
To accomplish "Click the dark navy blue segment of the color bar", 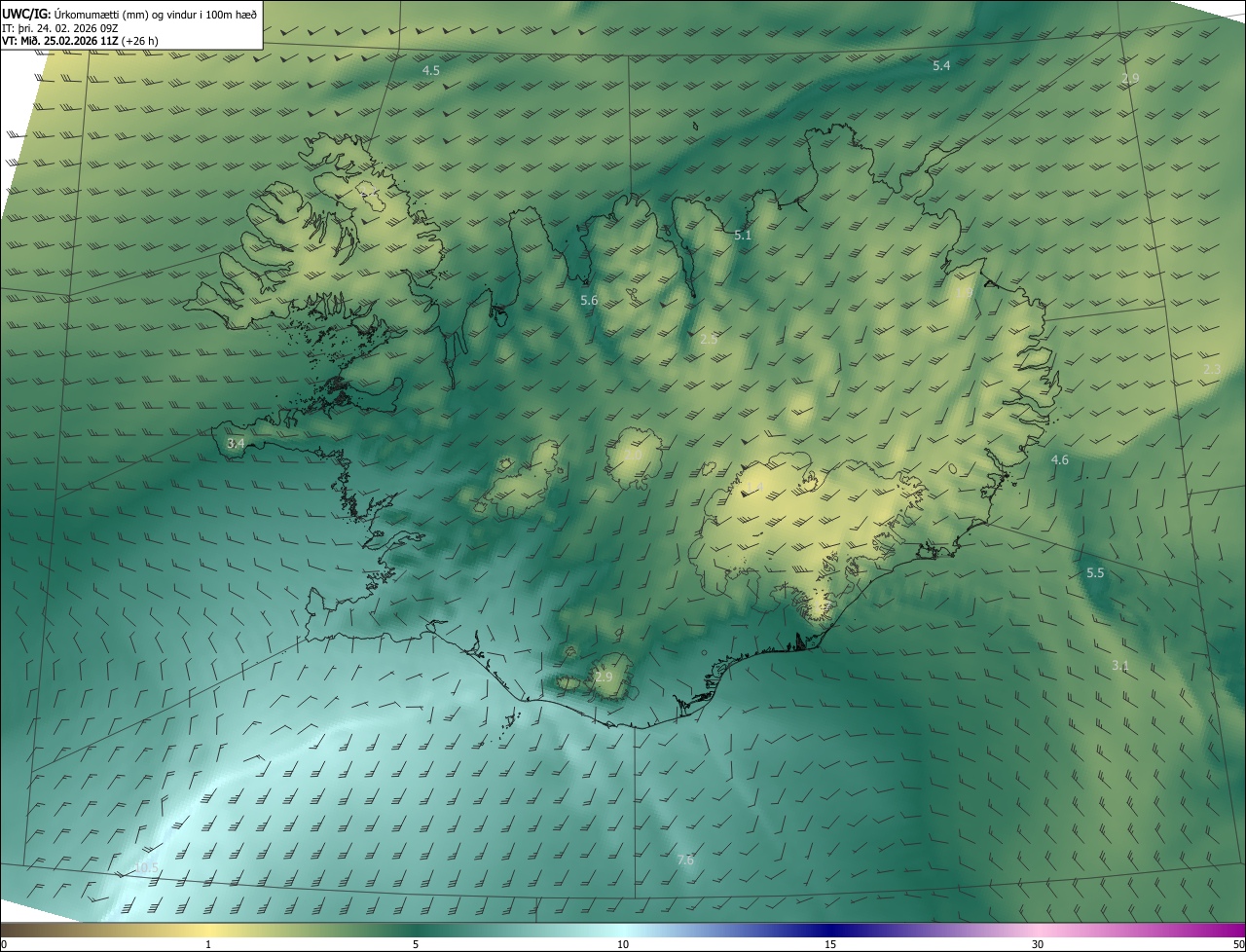I will click(x=830, y=930).
